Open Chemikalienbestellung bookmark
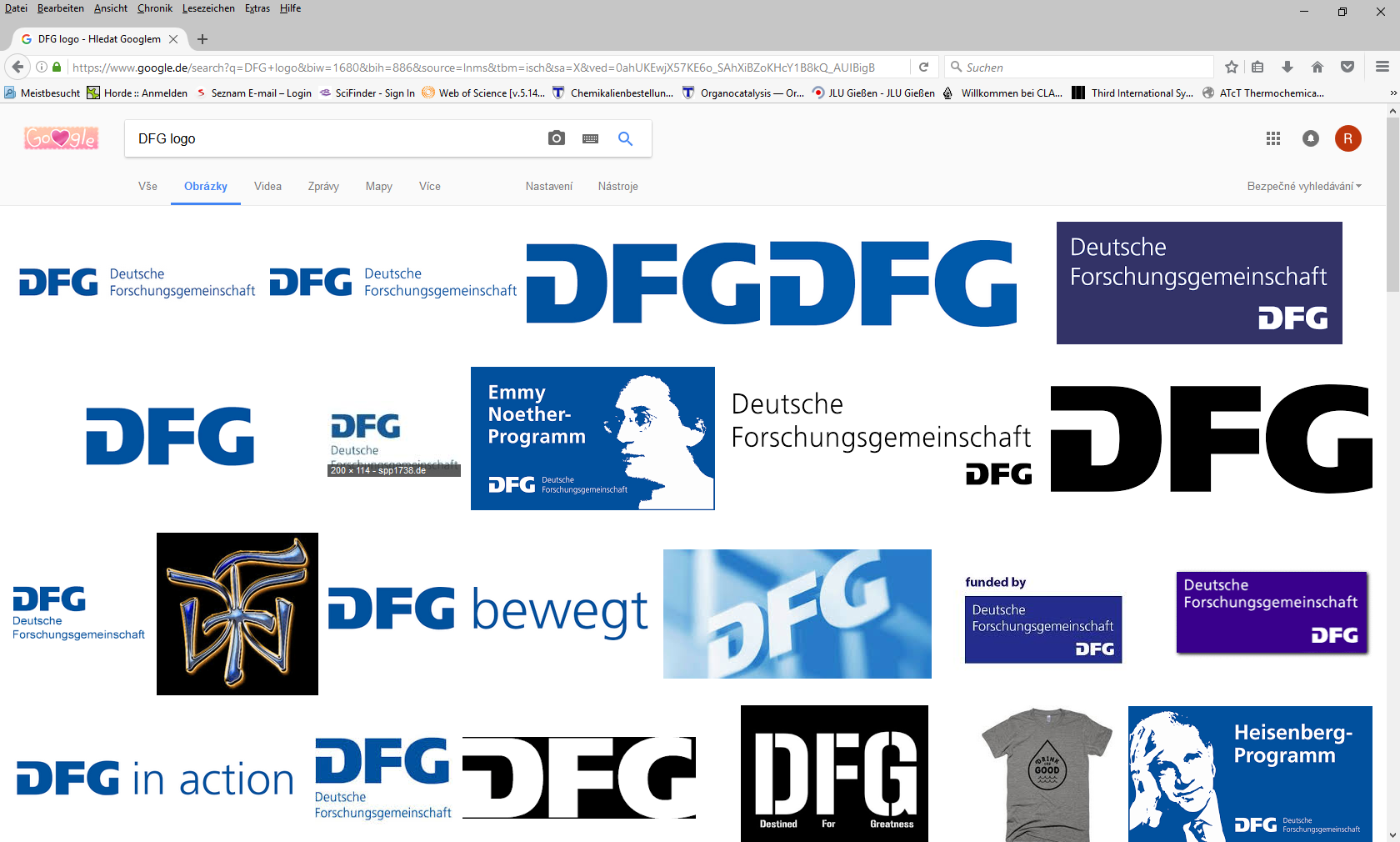This screenshot has width=1400, height=842. [x=612, y=93]
